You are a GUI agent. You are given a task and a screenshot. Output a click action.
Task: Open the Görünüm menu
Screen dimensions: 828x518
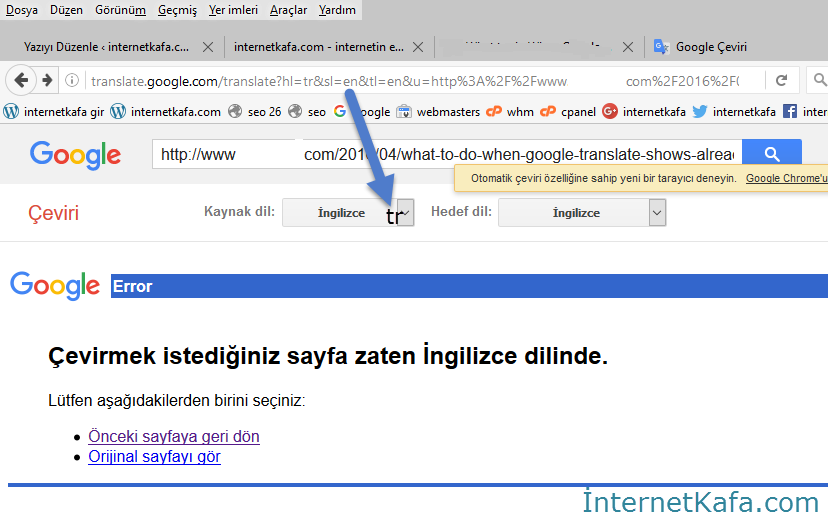pos(120,10)
